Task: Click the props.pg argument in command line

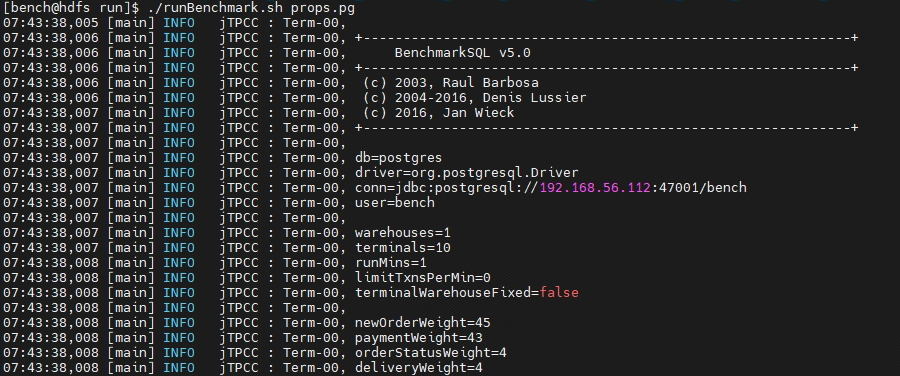Action: (323, 8)
